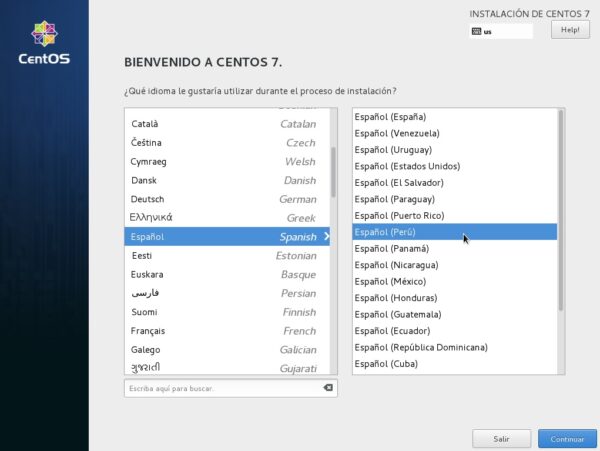
Task: Open the us keyboard layout indicator
Action: (x=500, y=31)
